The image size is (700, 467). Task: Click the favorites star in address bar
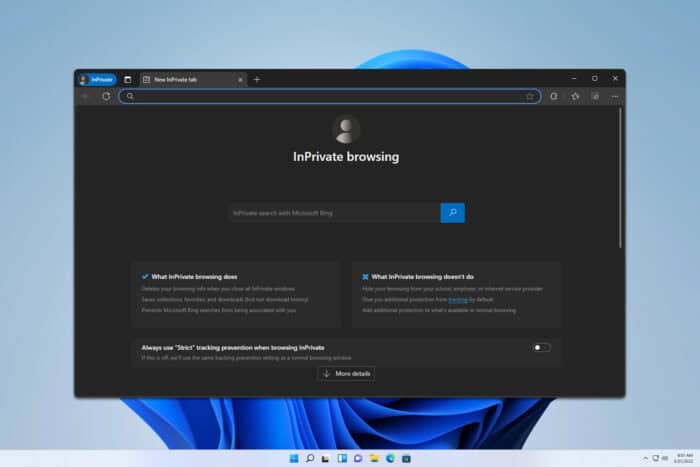coord(530,96)
